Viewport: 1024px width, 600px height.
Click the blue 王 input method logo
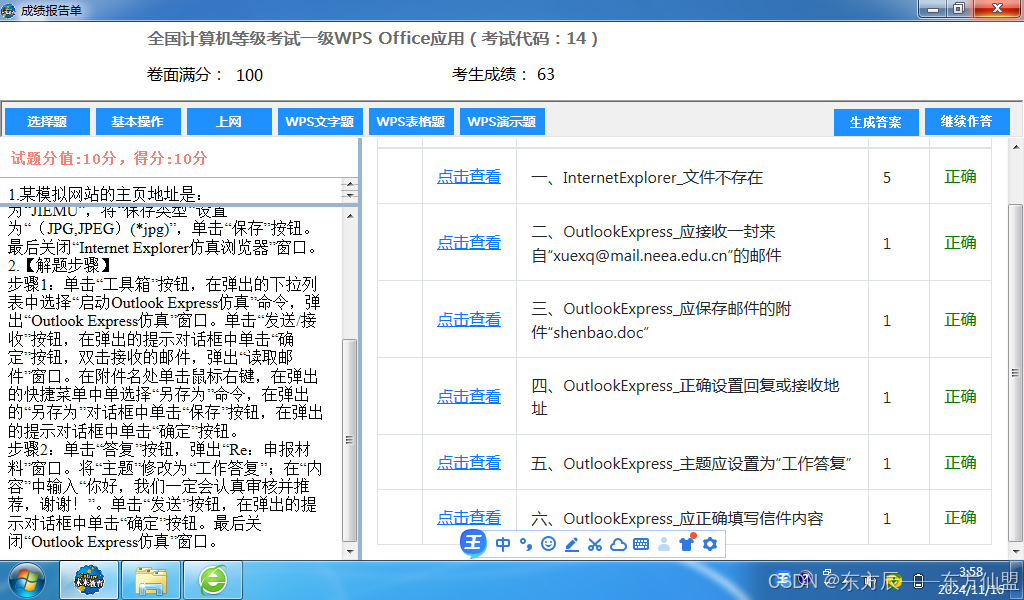473,543
